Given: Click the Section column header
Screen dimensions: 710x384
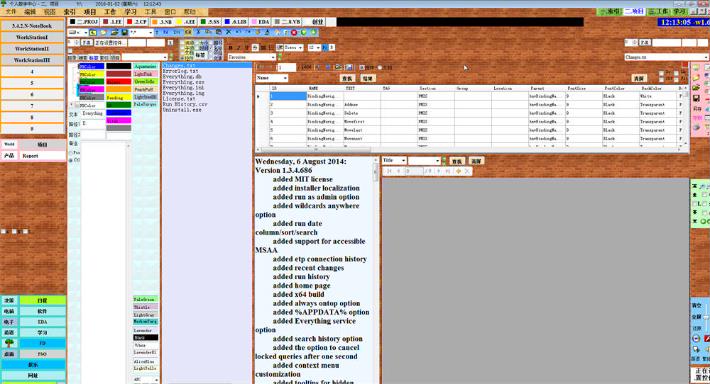Looking at the screenshot, I should pyautogui.click(x=436, y=88).
